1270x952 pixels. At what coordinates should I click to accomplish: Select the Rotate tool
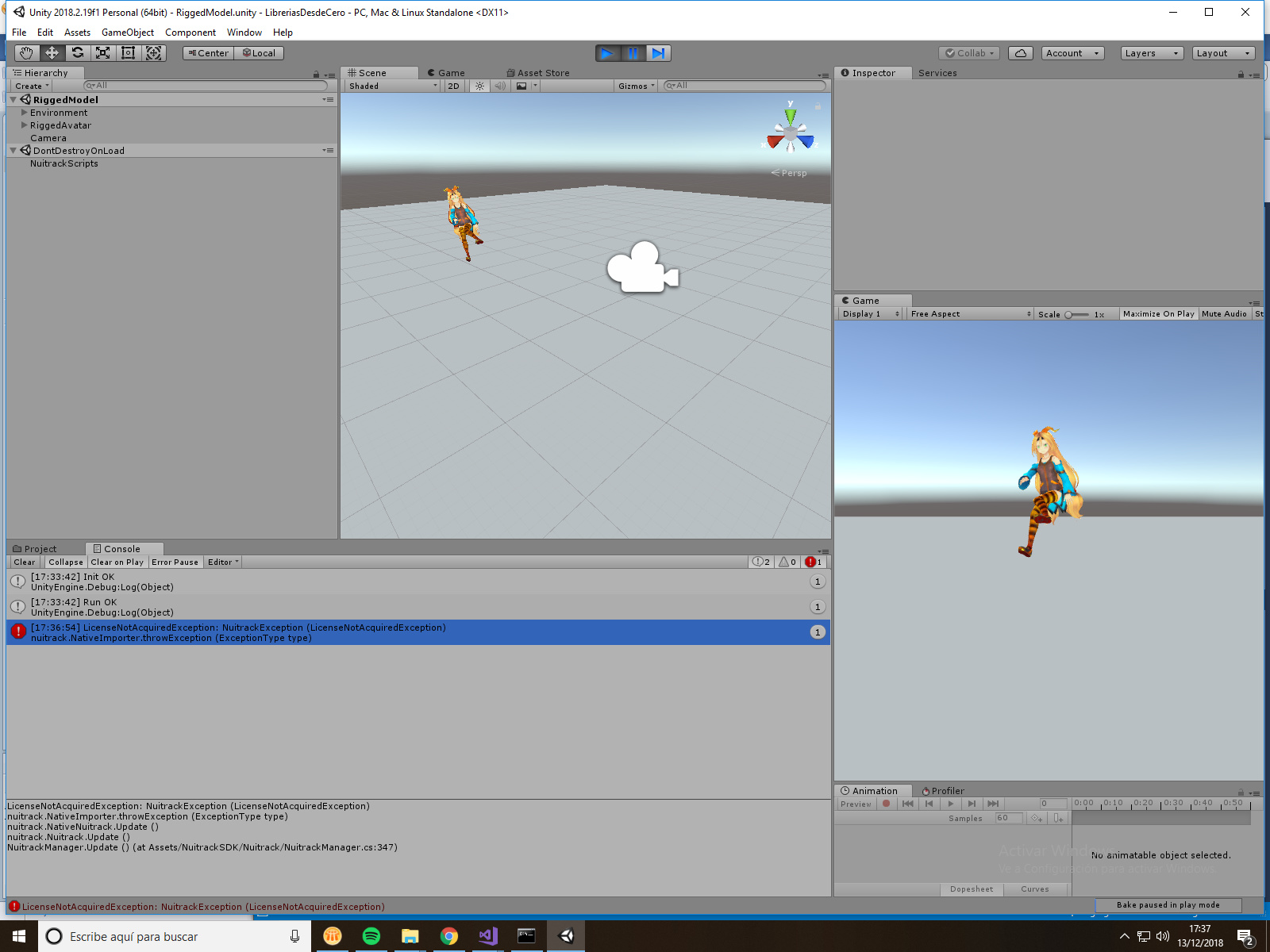(77, 53)
